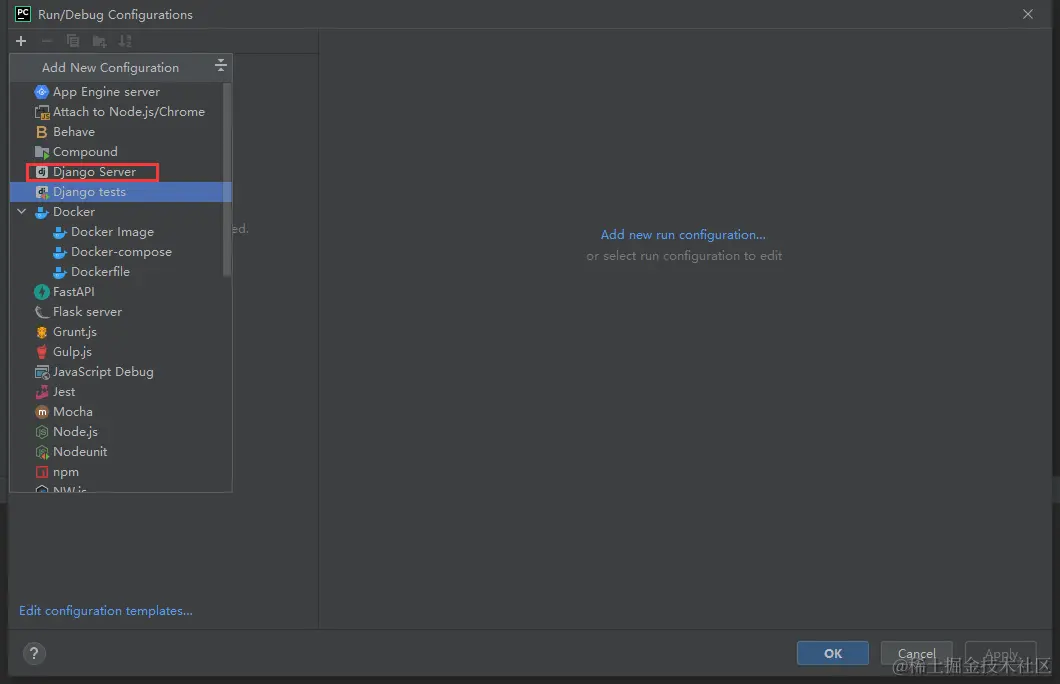
Task: Collapse the Docker tree node chevron
Action: point(22,212)
